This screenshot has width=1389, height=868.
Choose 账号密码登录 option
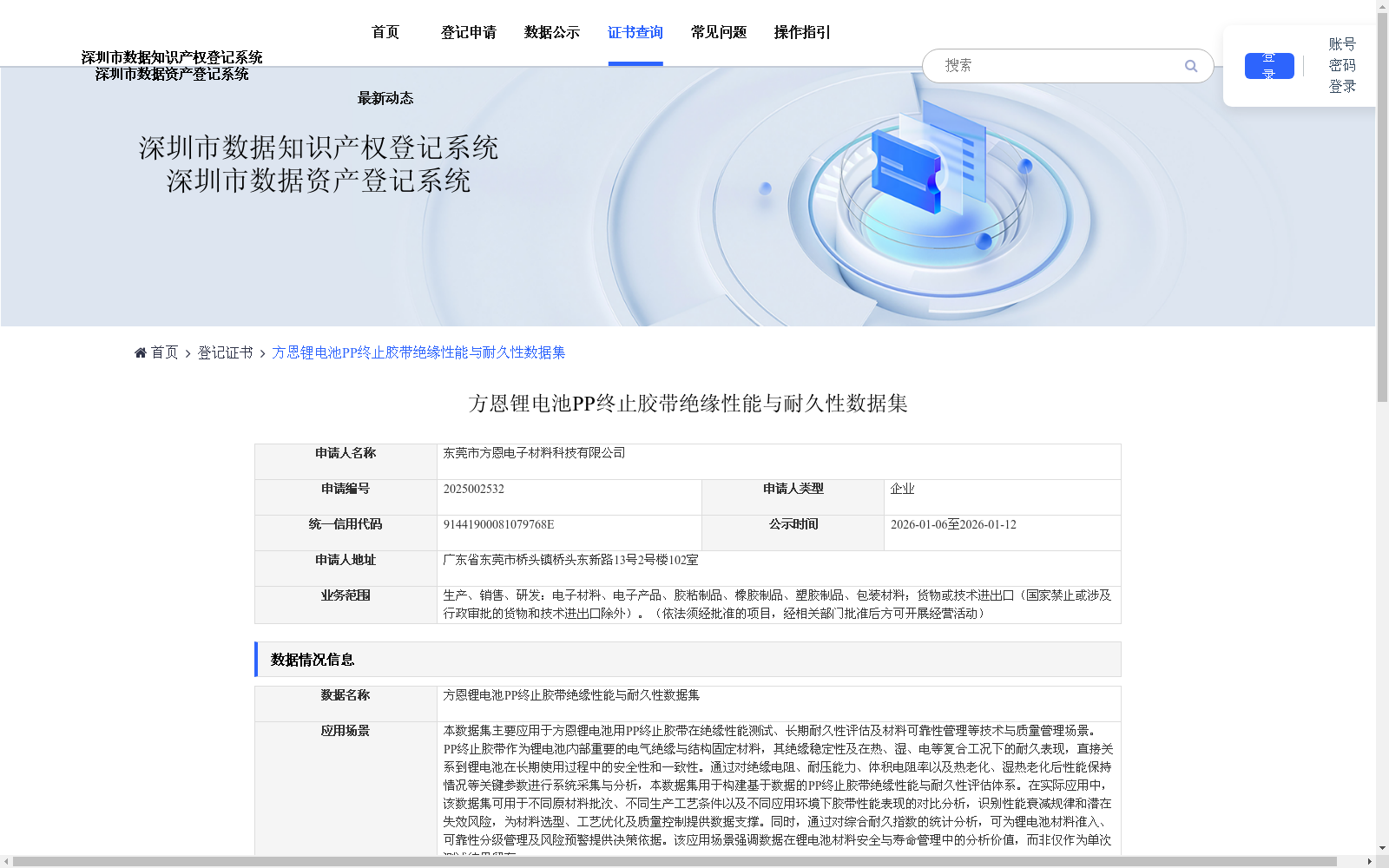coord(1342,65)
